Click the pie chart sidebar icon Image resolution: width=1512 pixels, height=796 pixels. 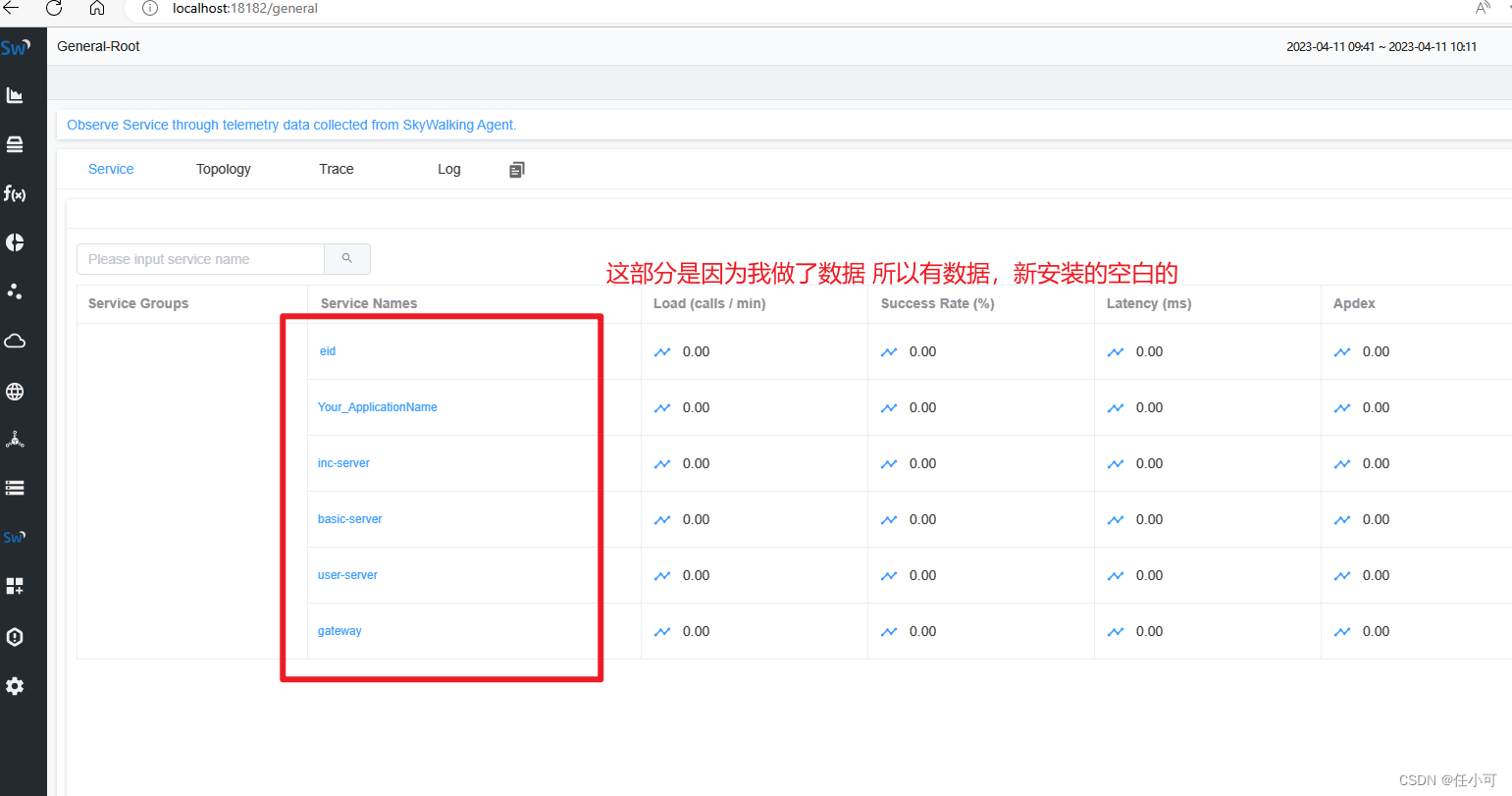15,242
